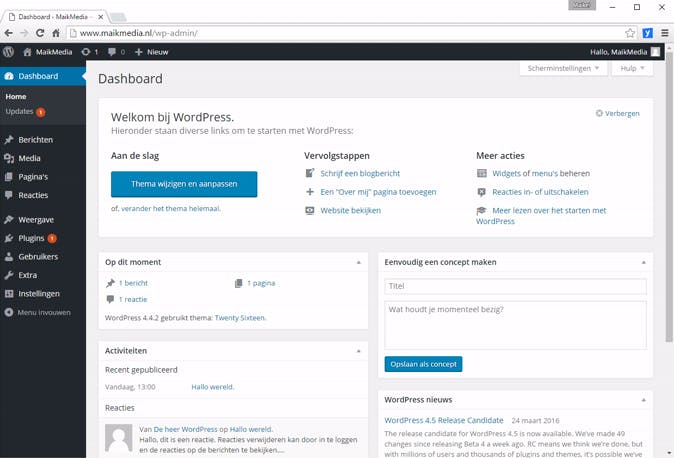This screenshot has height=458, width=674.
Task: Click the browser forward arrow
Action: 24,33
